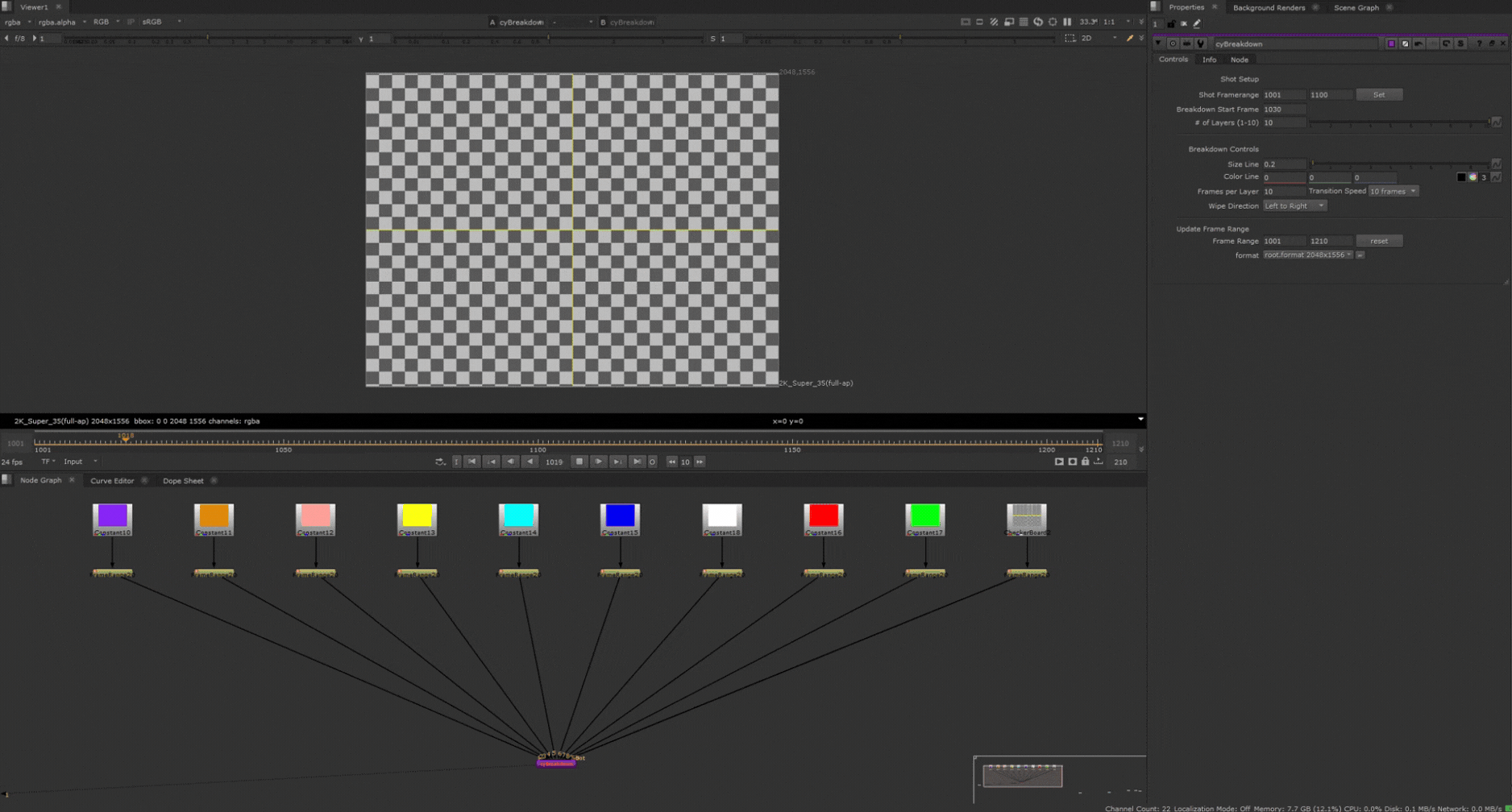Open the Node tab of cyBreakdown

1239,60
